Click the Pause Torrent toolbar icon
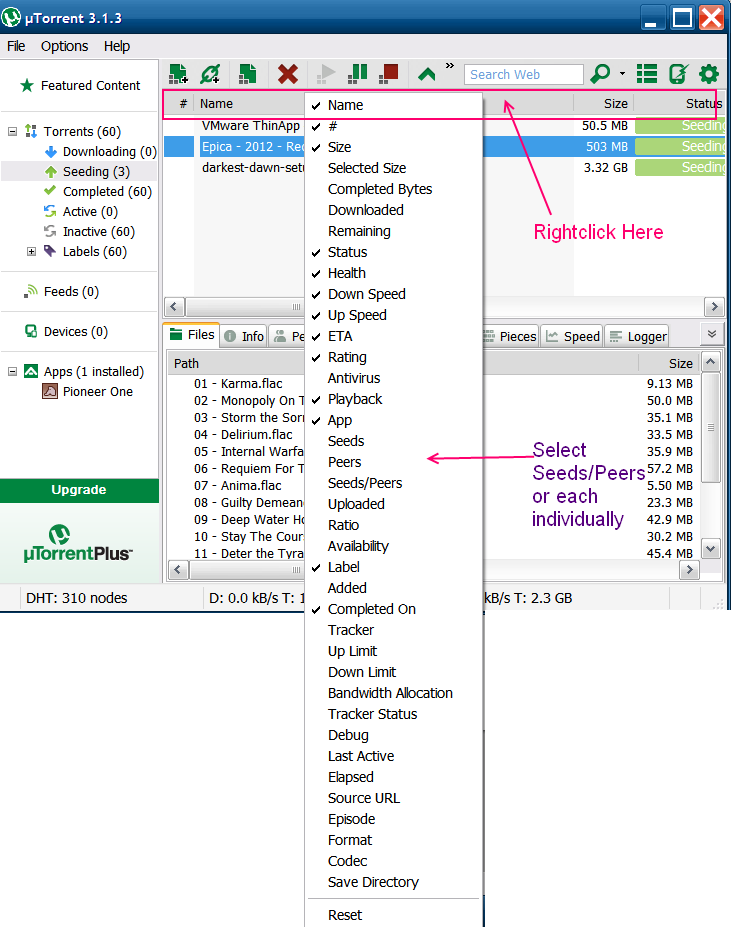731x927 pixels. pyautogui.click(x=357, y=74)
